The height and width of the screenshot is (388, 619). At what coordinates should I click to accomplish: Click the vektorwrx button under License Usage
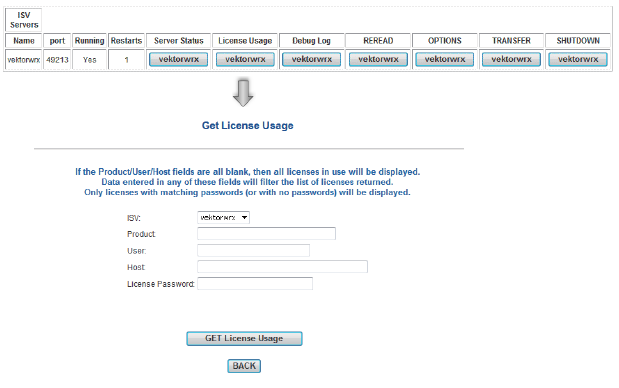(245, 60)
